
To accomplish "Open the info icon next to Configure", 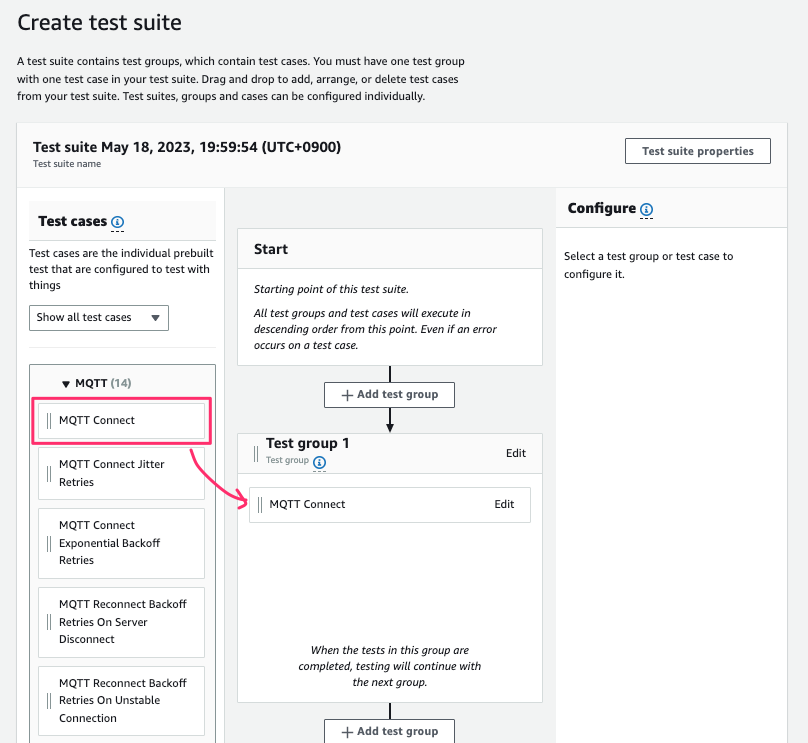I will coord(646,210).
